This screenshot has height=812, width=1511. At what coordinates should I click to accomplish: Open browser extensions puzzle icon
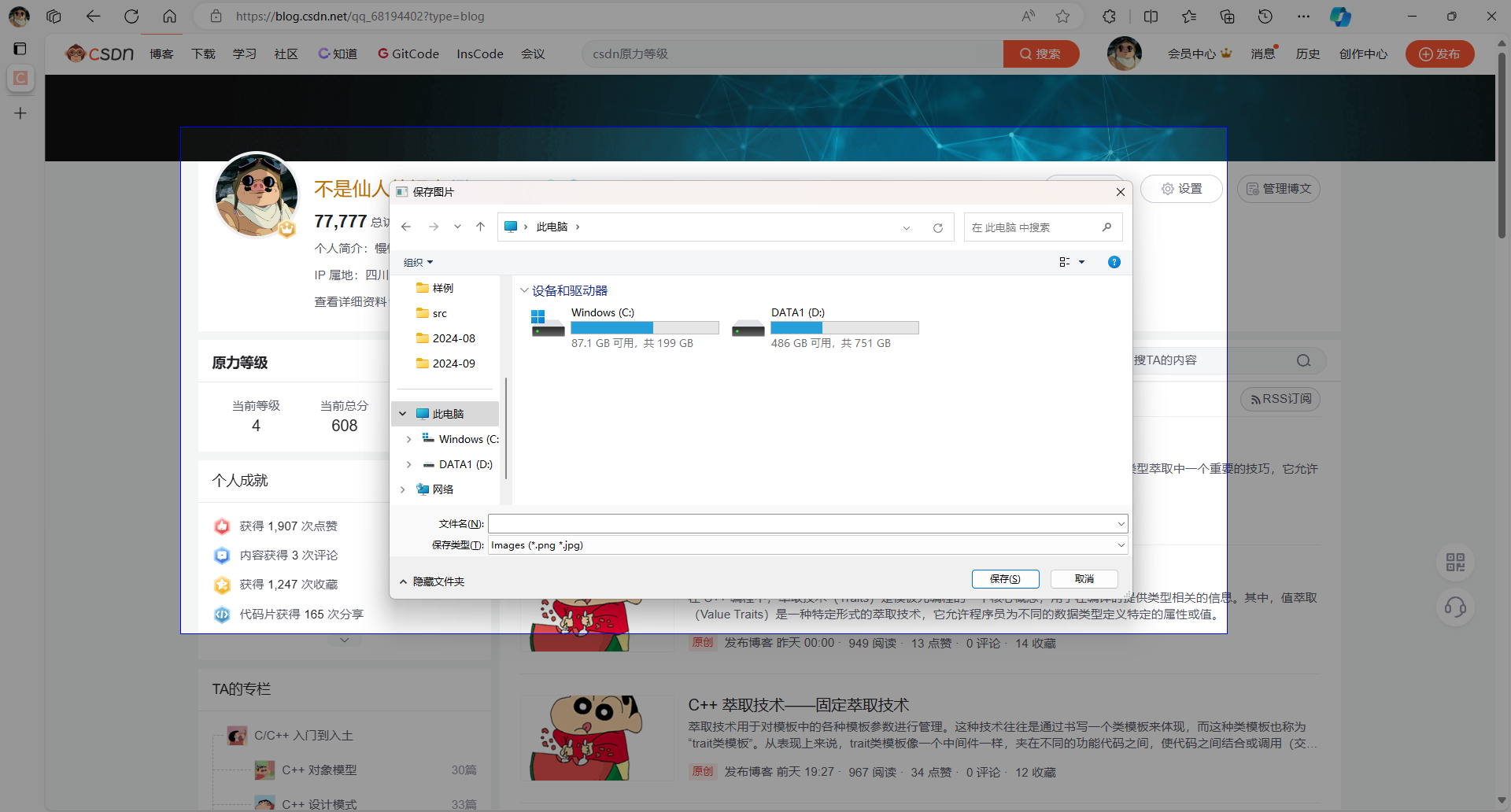coord(1109,16)
